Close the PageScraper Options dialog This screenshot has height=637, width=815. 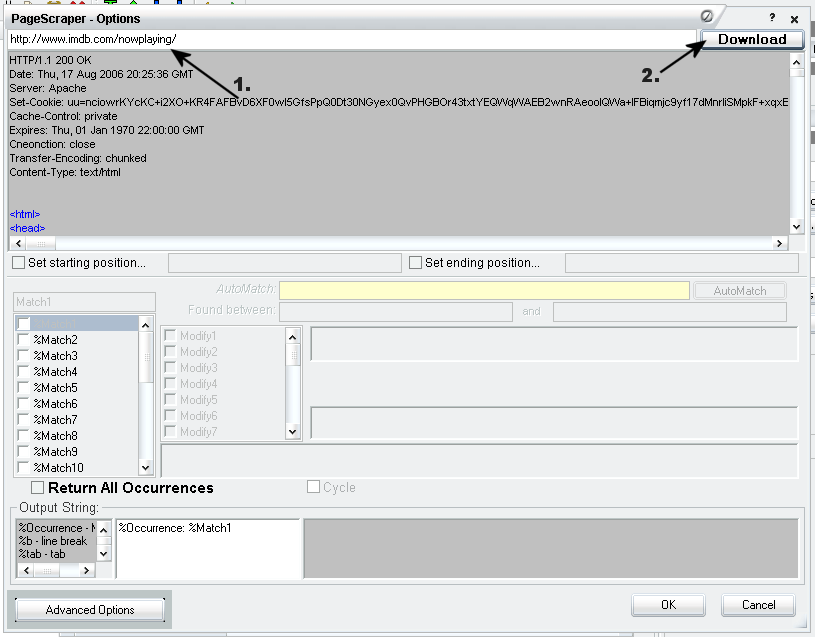coord(794,19)
